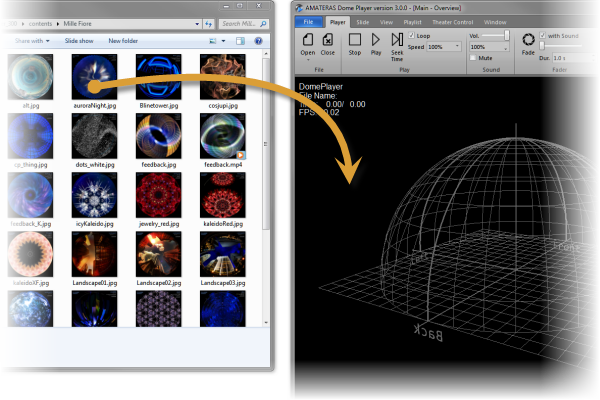Select the auroraNight.jpg thumbnail

[95, 77]
